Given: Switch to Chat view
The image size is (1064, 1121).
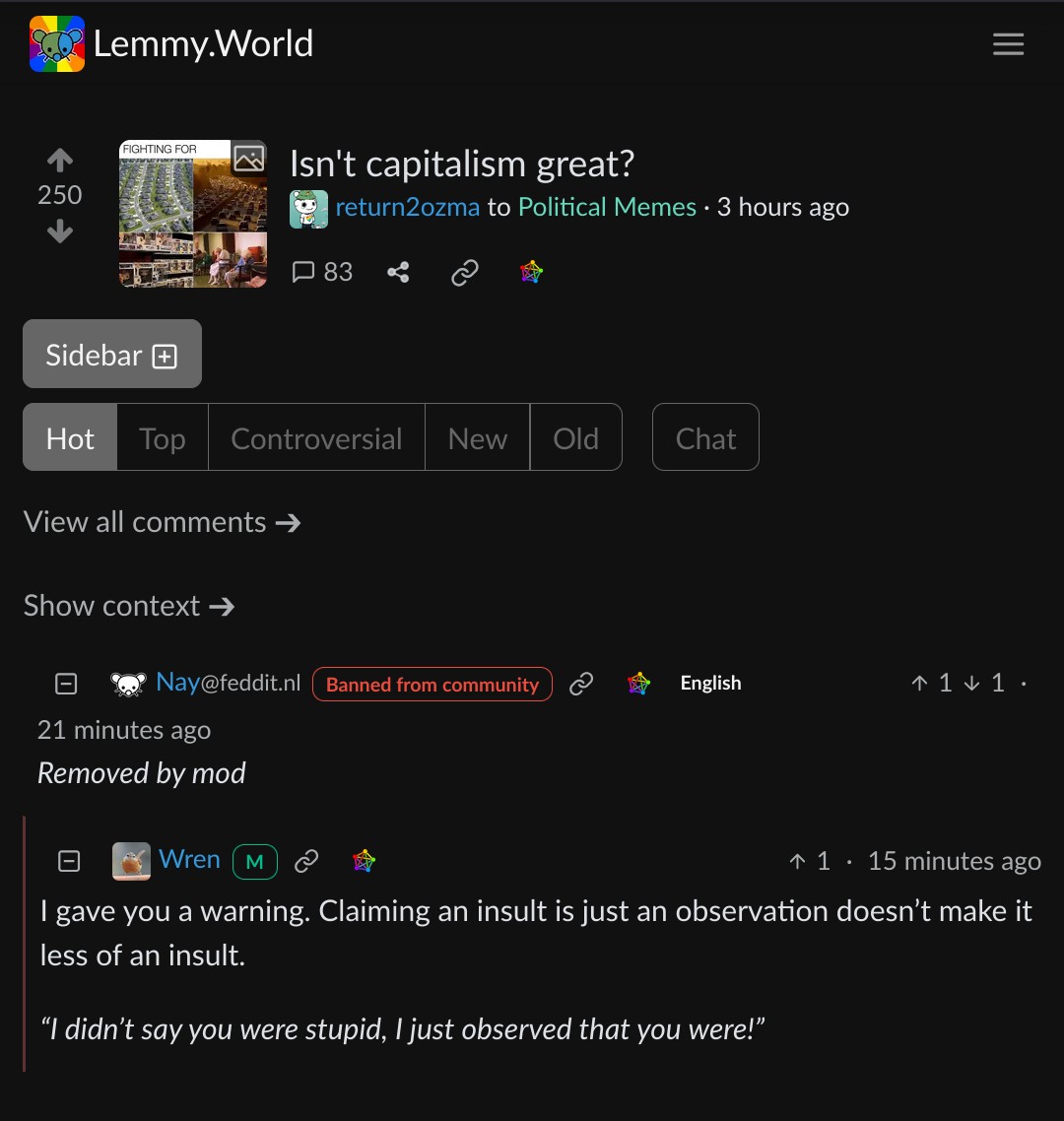Looking at the screenshot, I should [x=705, y=437].
